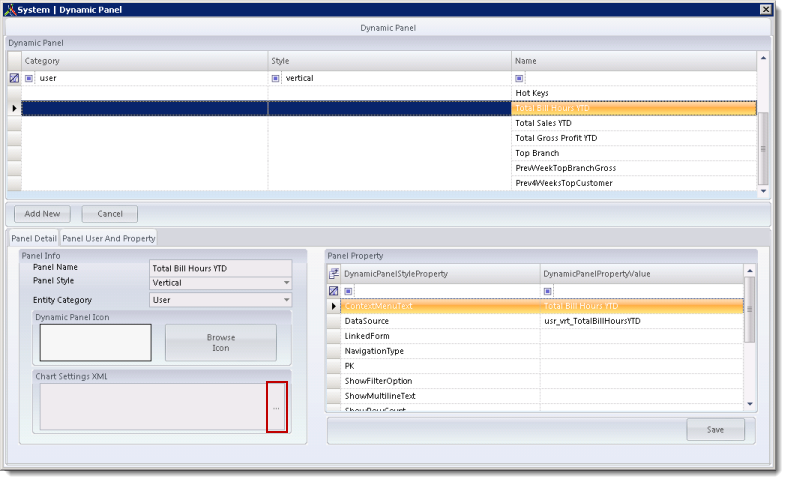787x482 pixels.
Task: Click DynamicPanelStyleProperty filter operator icon
Action: (x=349, y=290)
